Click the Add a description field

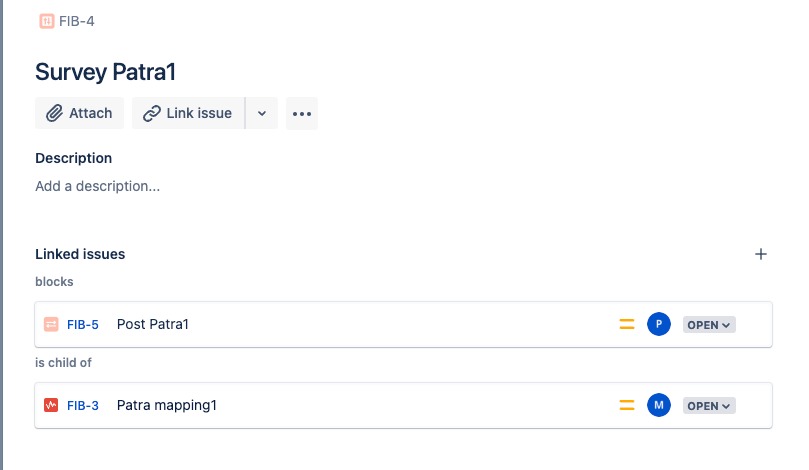coord(98,186)
